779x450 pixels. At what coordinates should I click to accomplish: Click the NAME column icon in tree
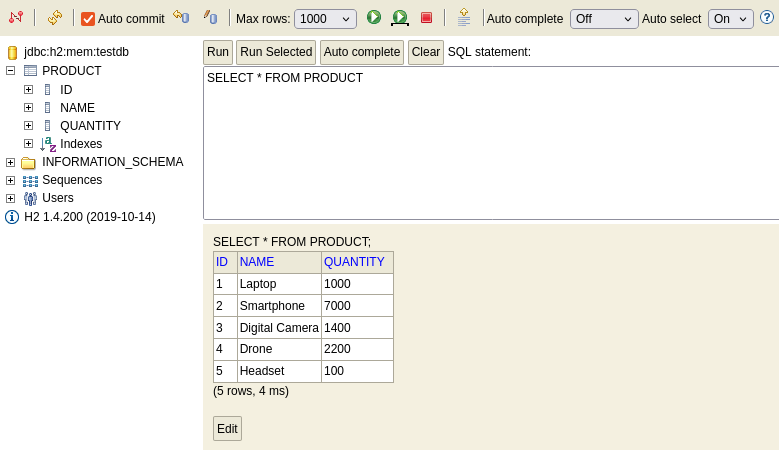tap(48, 107)
